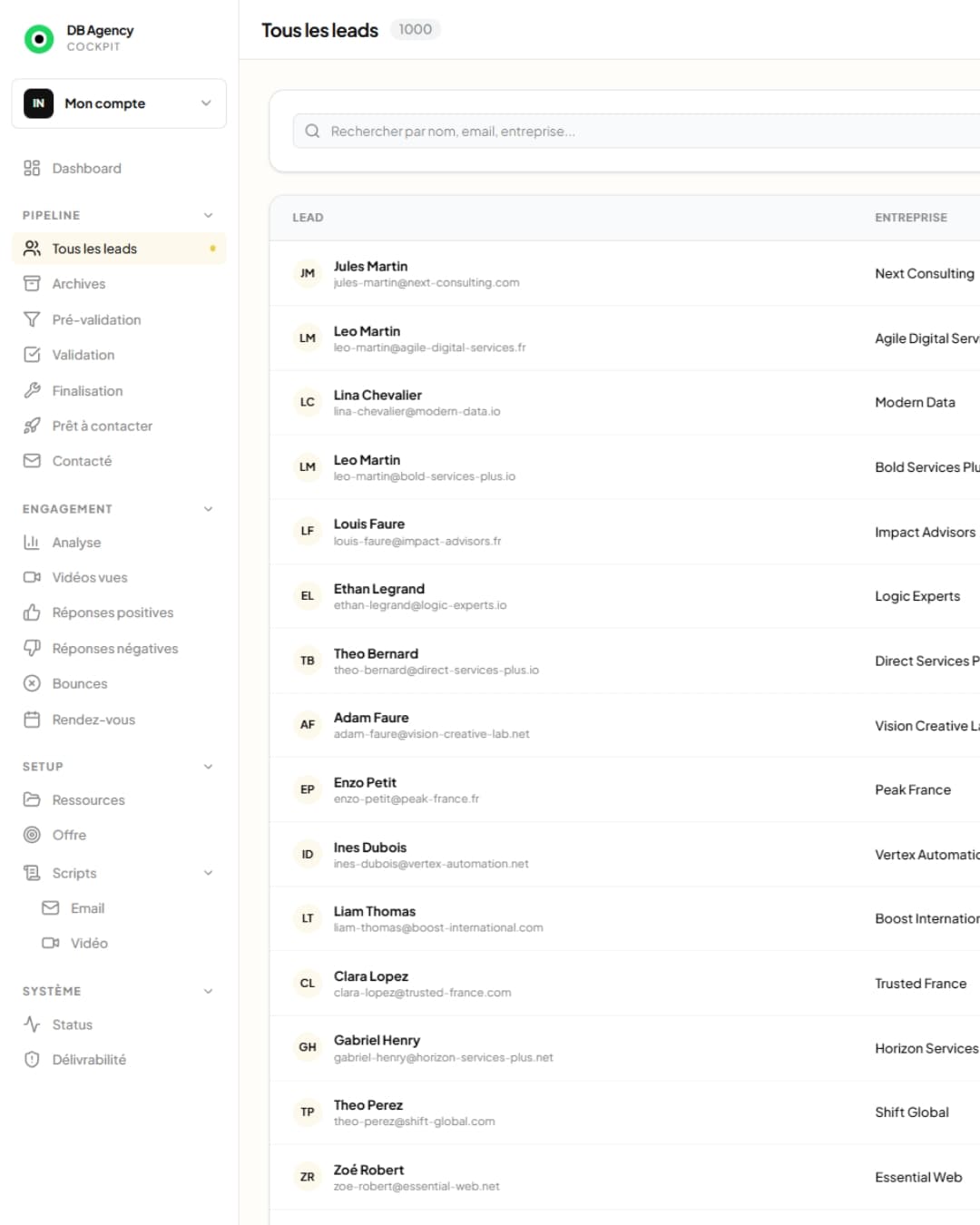Click the Rendez-vous calendar icon
Image resolution: width=980 pixels, height=1225 pixels.
point(32,720)
